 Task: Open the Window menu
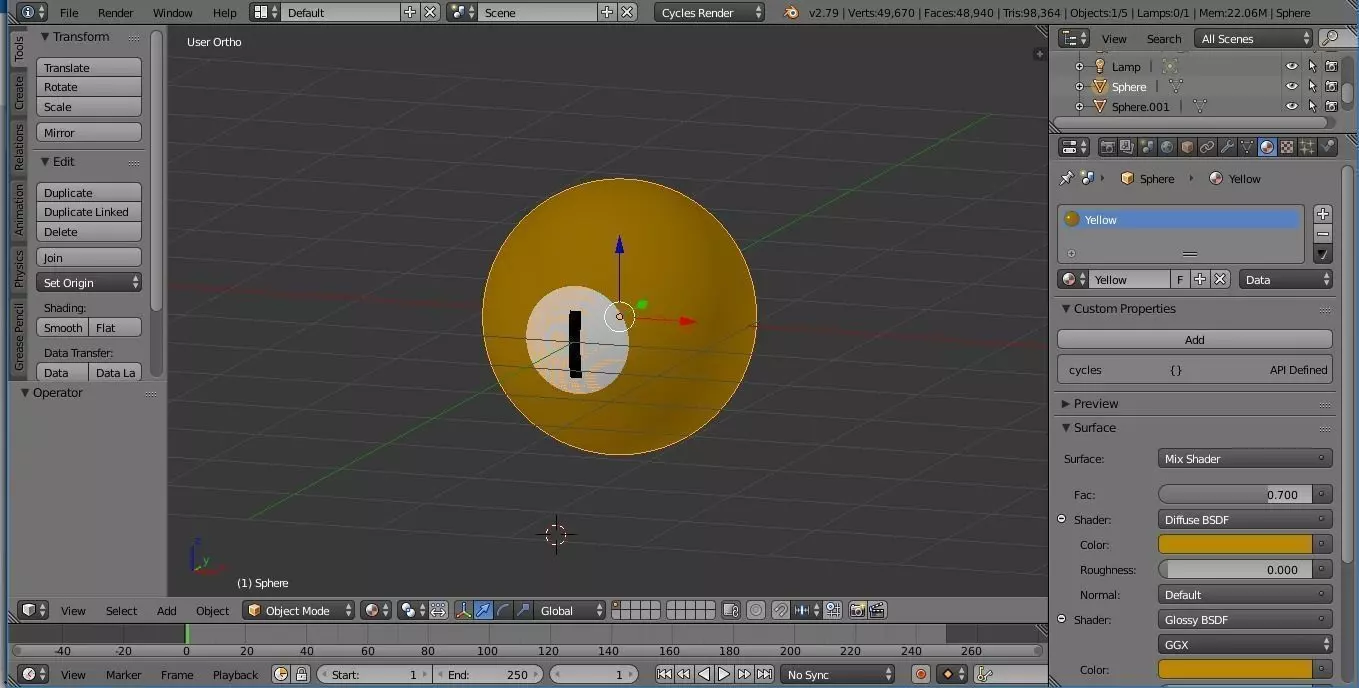coord(173,13)
